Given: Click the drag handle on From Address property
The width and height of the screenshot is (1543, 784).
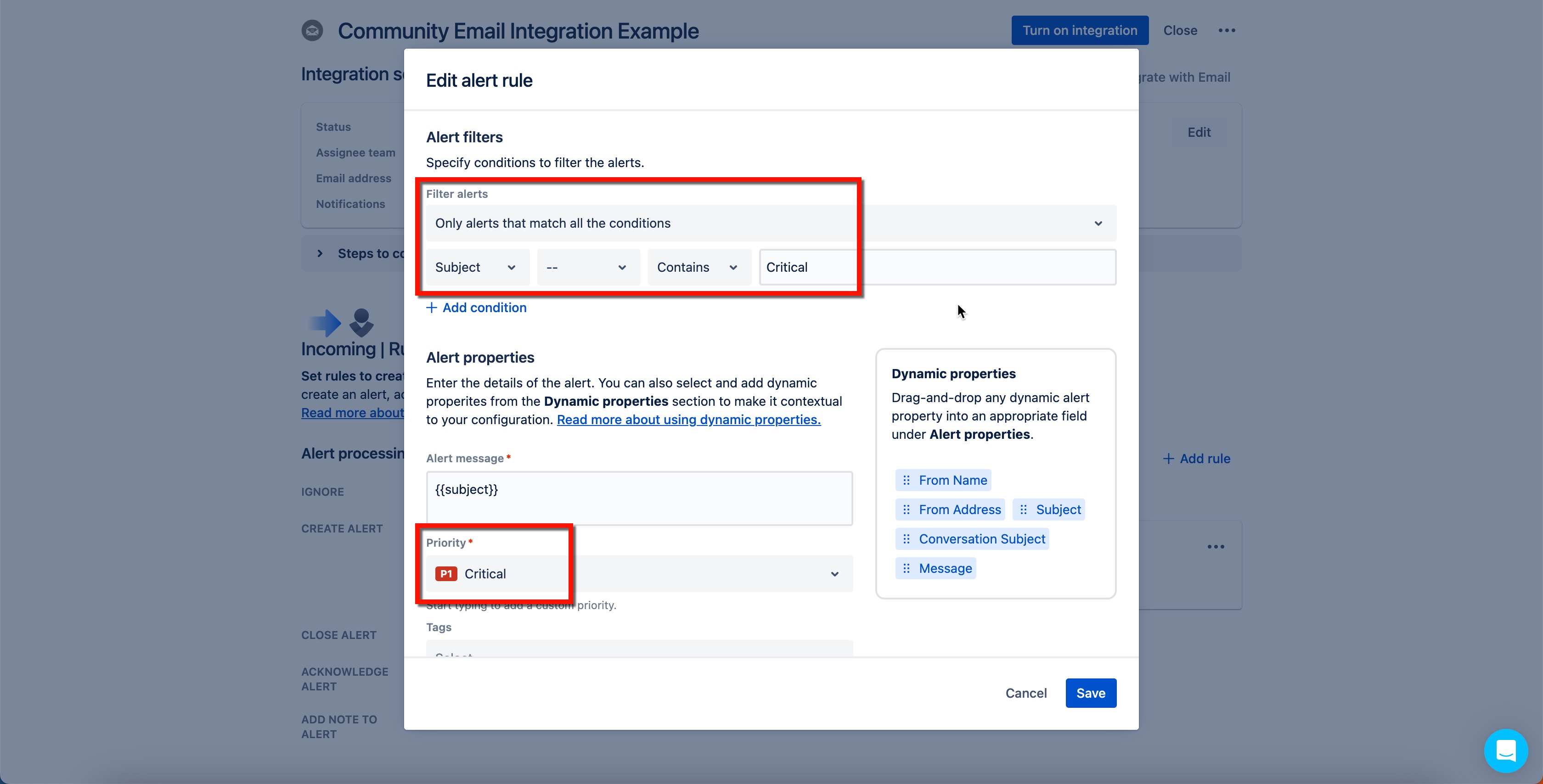Looking at the screenshot, I should pyautogui.click(x=906, y=509).
